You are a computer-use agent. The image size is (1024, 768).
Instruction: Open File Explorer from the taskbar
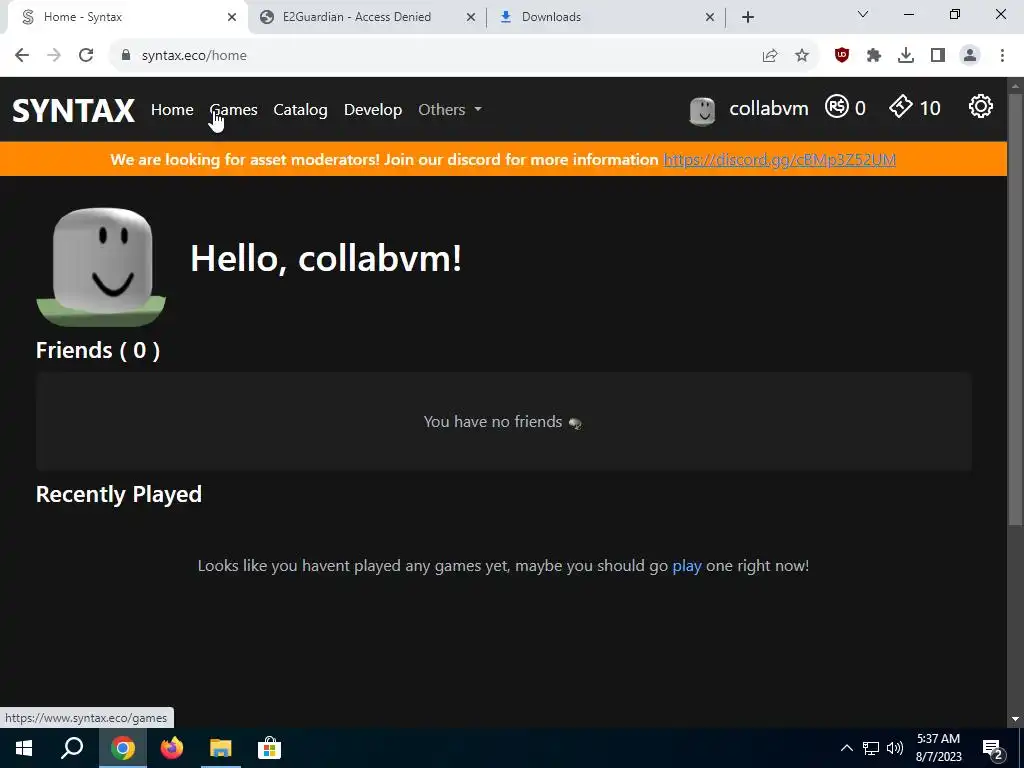tap(221, 748)
